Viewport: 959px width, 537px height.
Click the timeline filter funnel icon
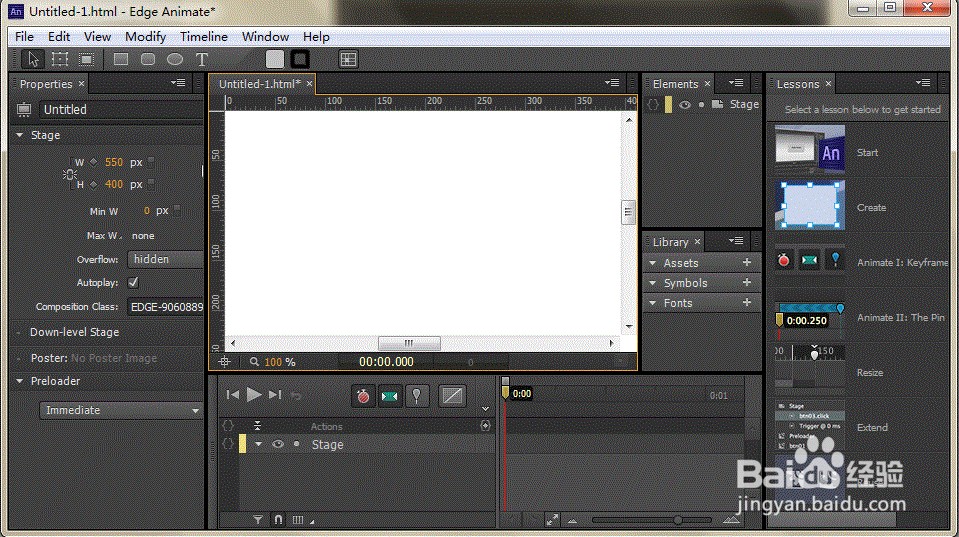coord(257,520)
